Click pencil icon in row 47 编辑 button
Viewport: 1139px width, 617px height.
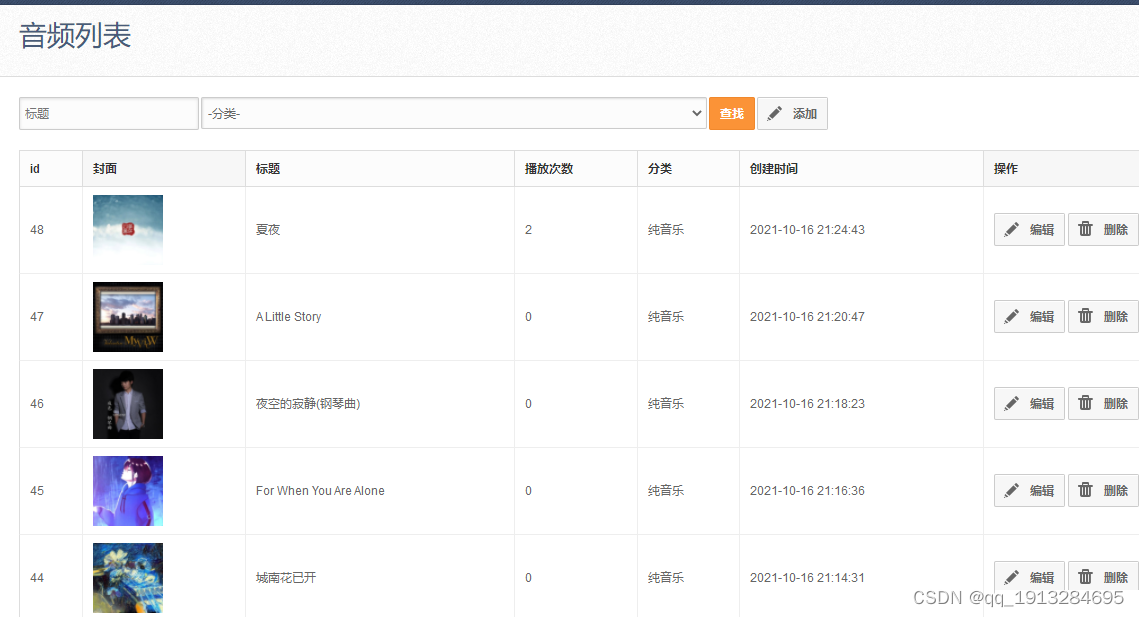(1011, 316)
